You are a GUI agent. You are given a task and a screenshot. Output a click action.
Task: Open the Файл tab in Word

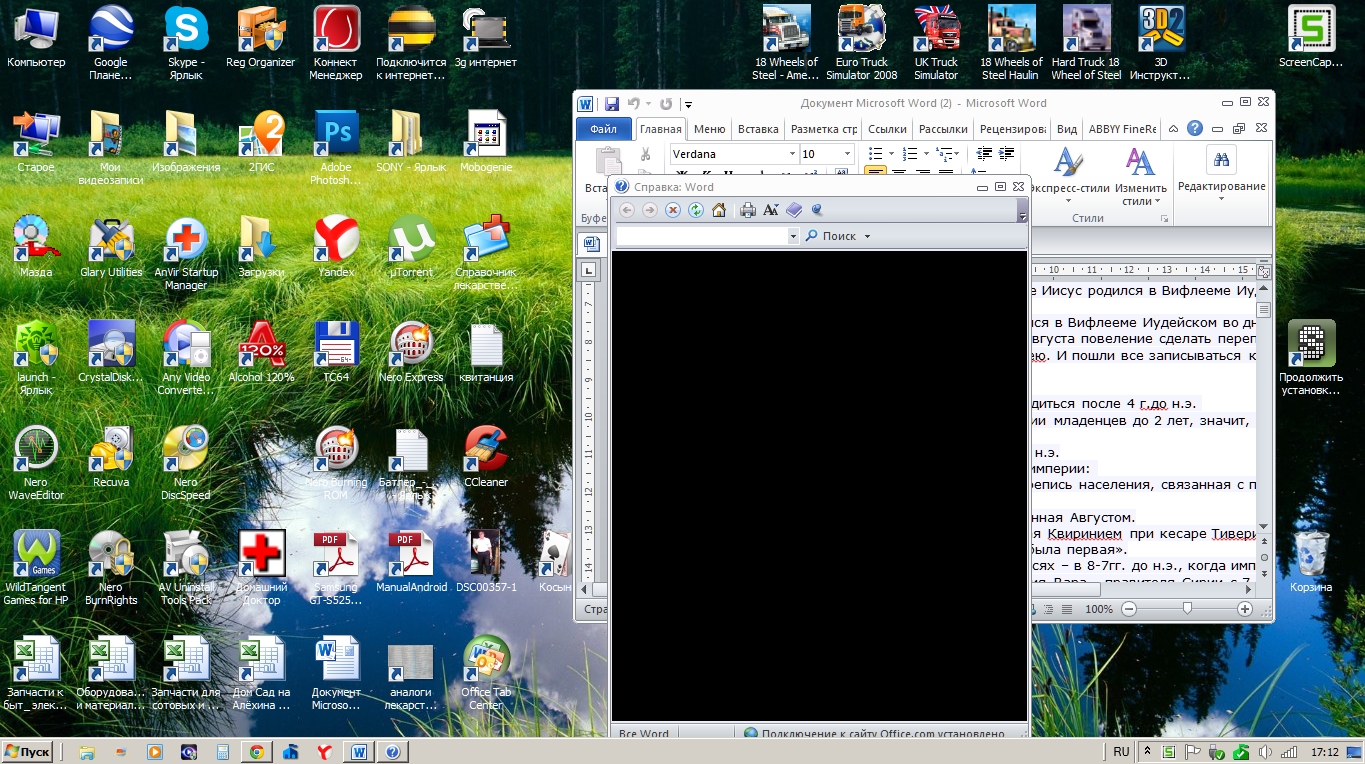click(603, 129)
